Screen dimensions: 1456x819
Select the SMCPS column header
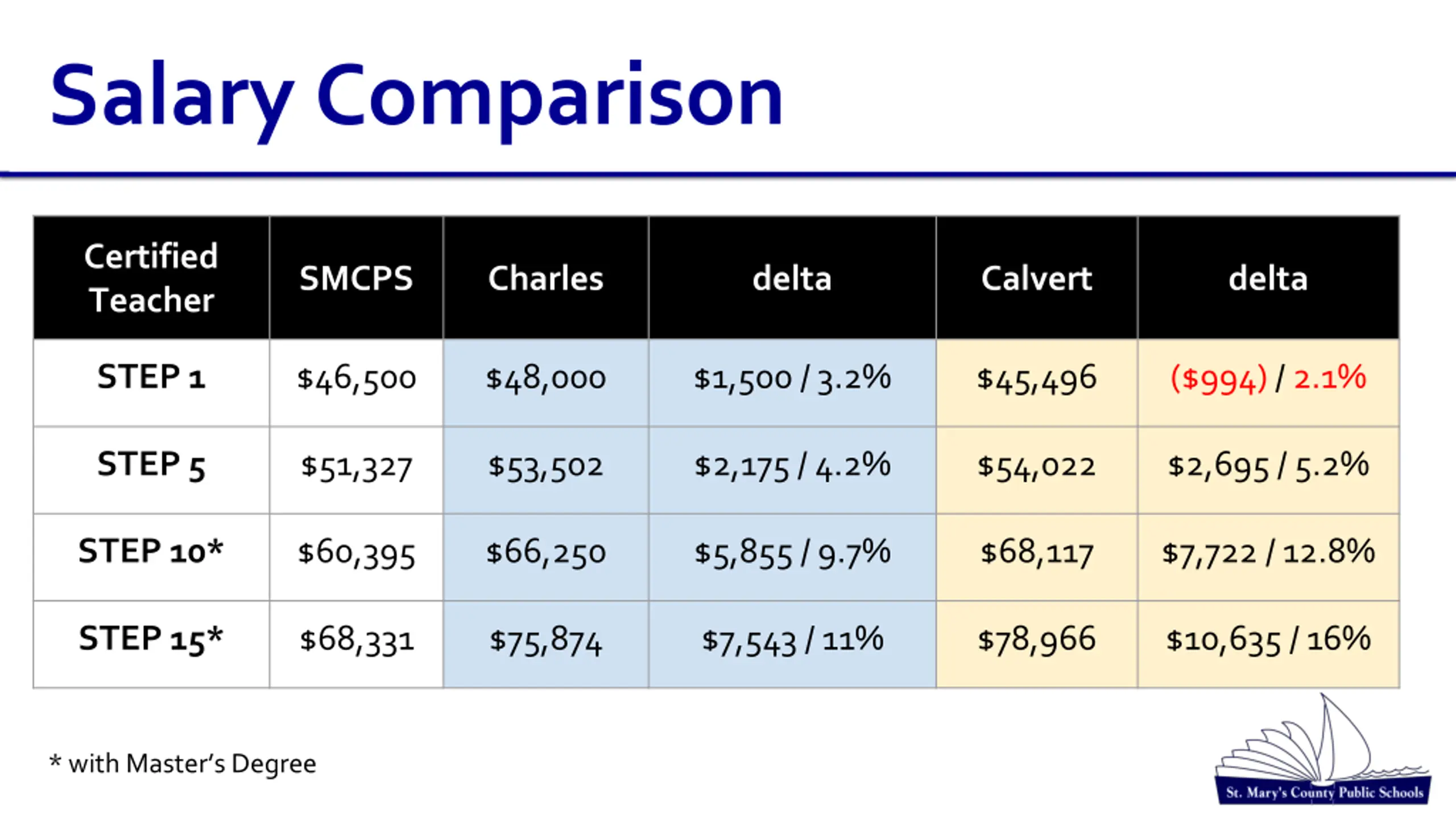pyautogui.click(x=356, y=278)
